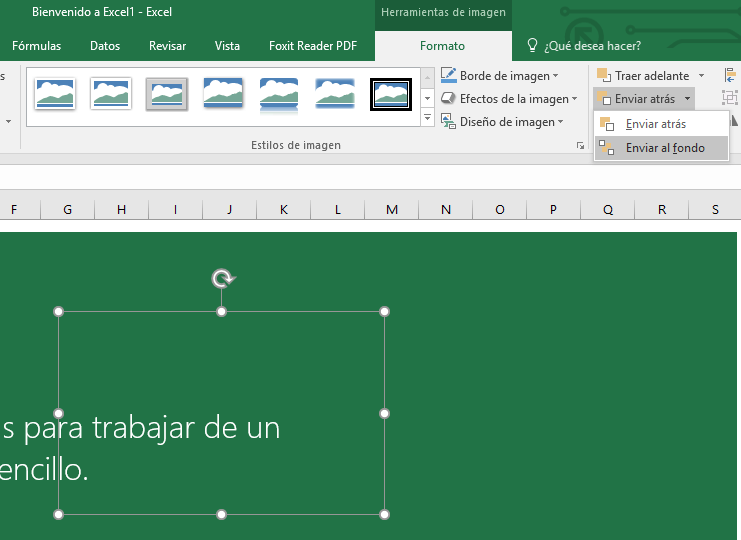The height and width of the screenshot is (540, 741).
Task: Expand the Traer adelante dropdown arrow
Action: (x=701, y=76)
